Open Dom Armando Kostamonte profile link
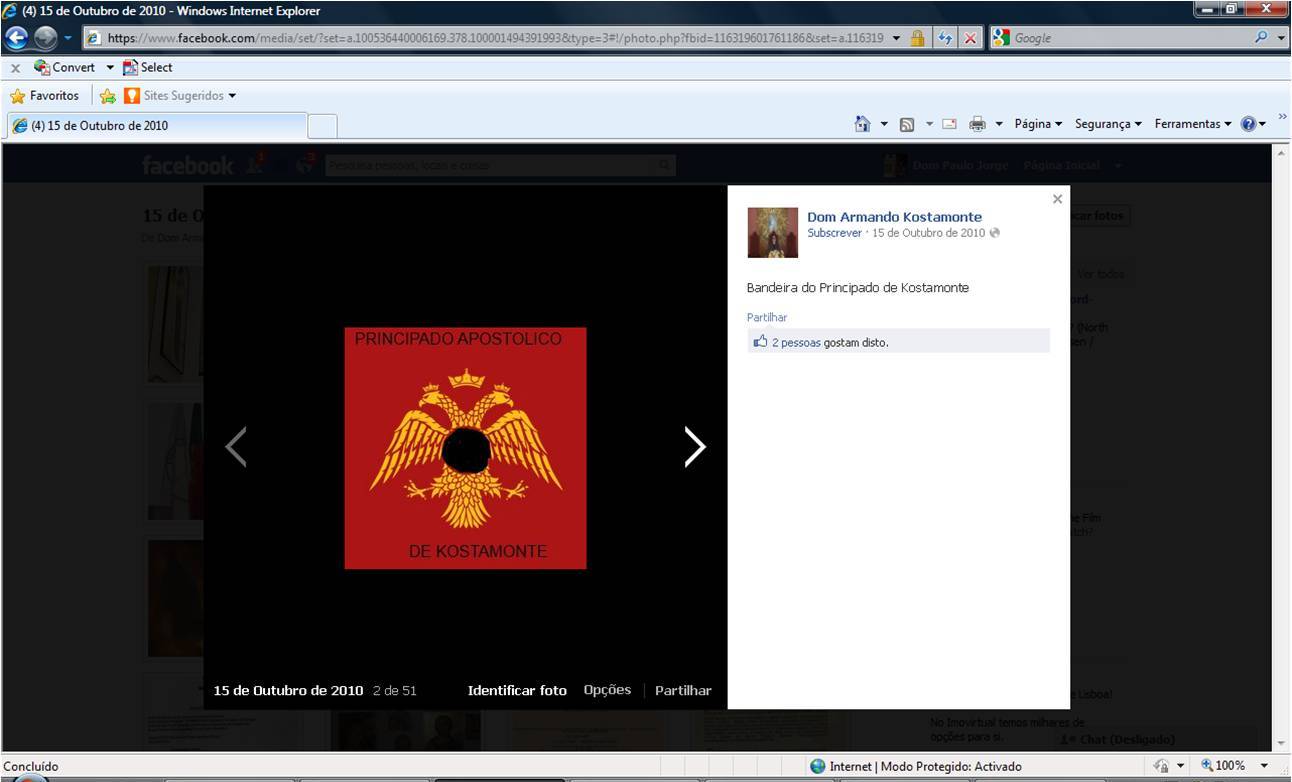This screenshot has width=1292, height=782. tap(894, 217)
